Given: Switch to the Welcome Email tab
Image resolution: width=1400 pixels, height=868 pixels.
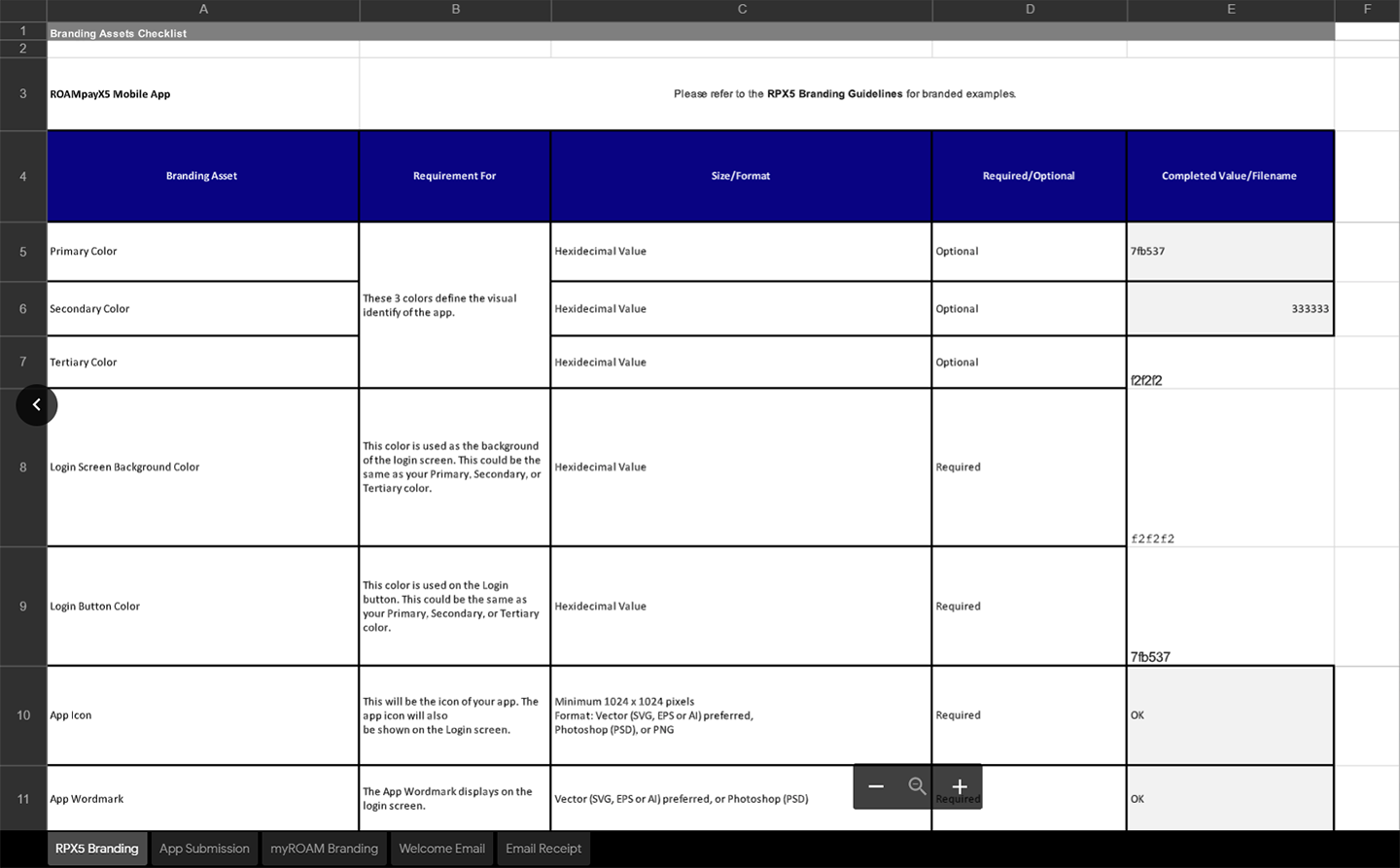Looking at the screenshot, I should pyautogui.click(x=441, y=849).
